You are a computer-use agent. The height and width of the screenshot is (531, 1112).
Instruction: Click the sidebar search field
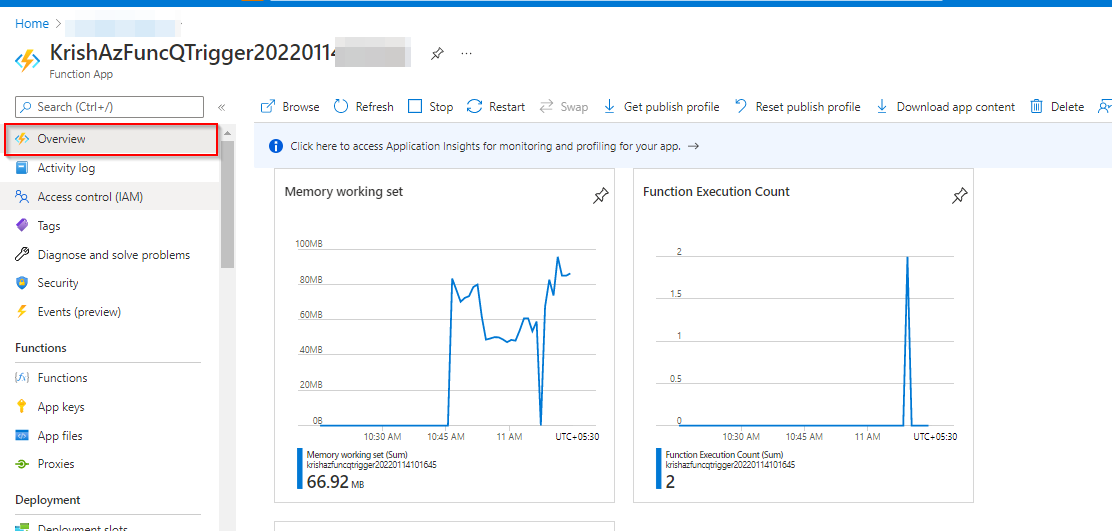coord(109,107)
